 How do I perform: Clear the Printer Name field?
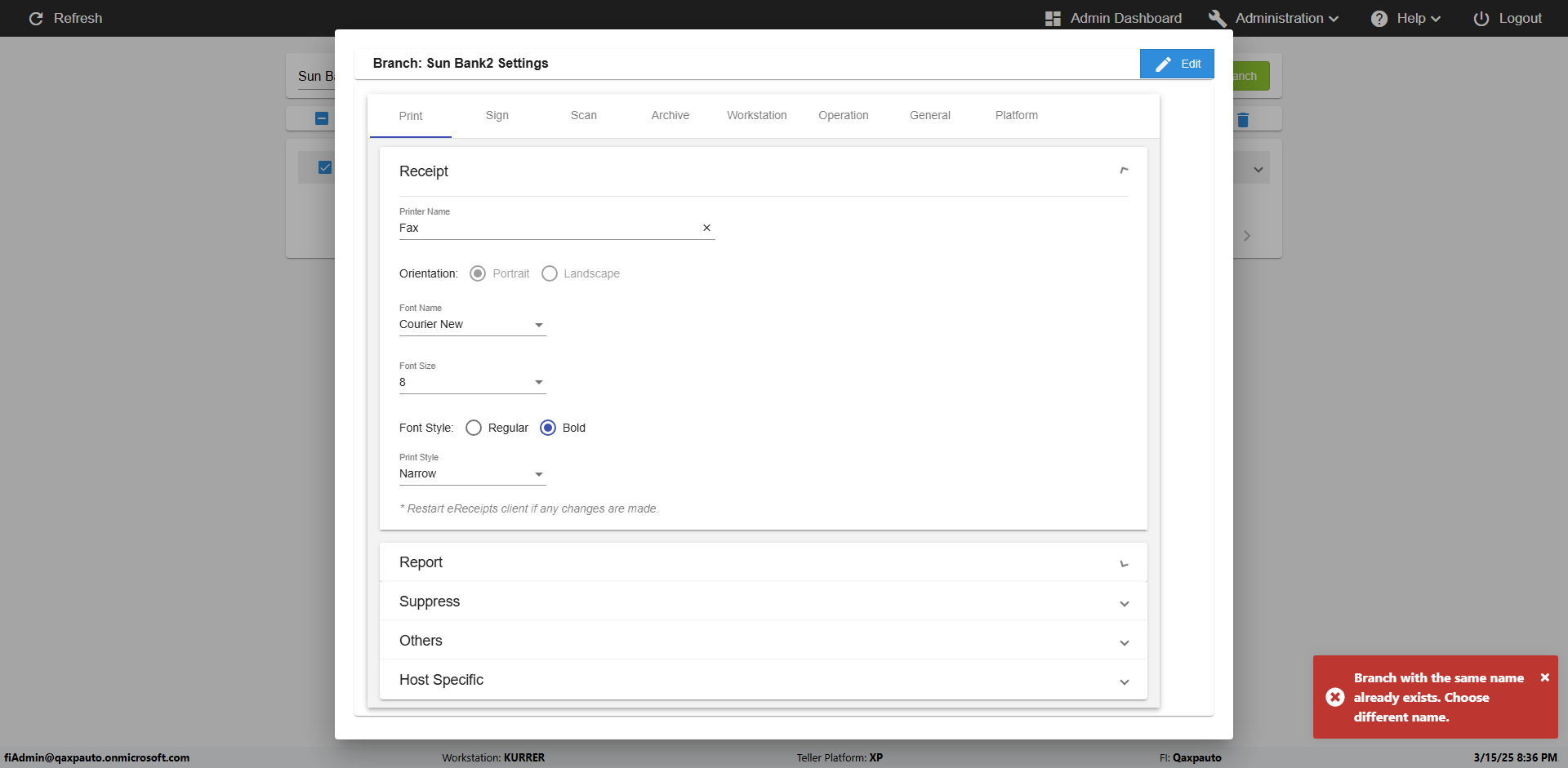click(x=706, y=229)
